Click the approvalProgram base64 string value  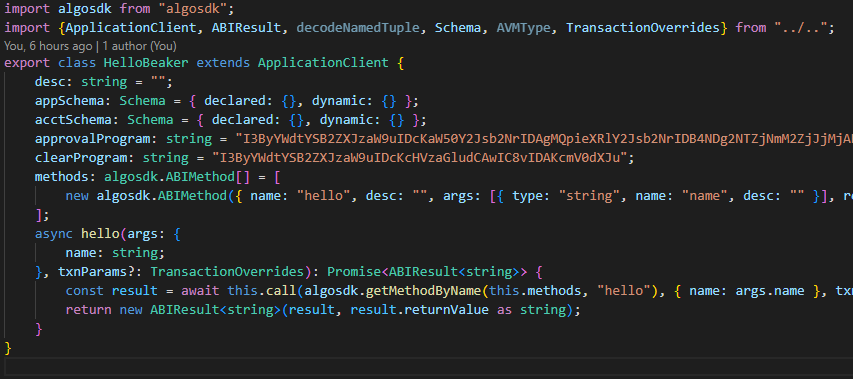pos(544,139)
